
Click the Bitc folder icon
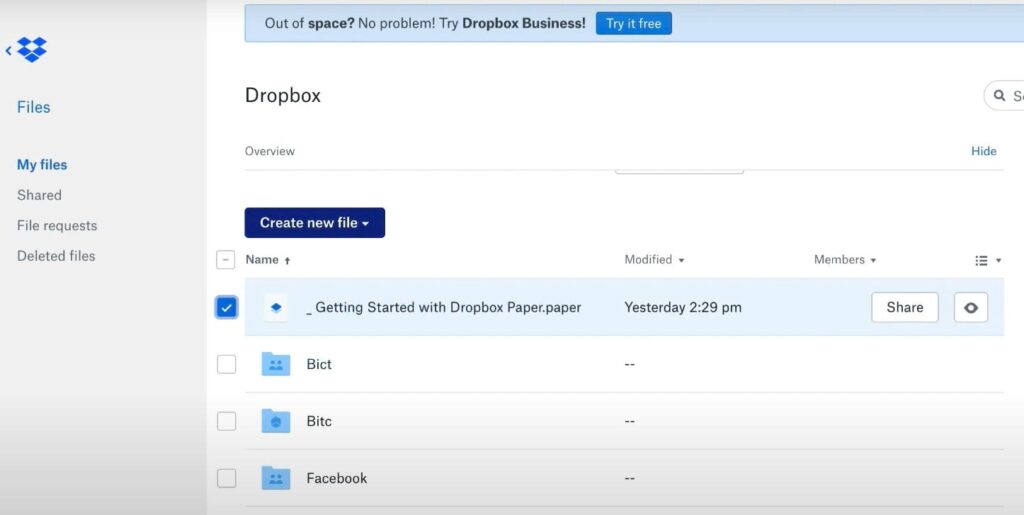pyautogui.click(x=276, y=421)
